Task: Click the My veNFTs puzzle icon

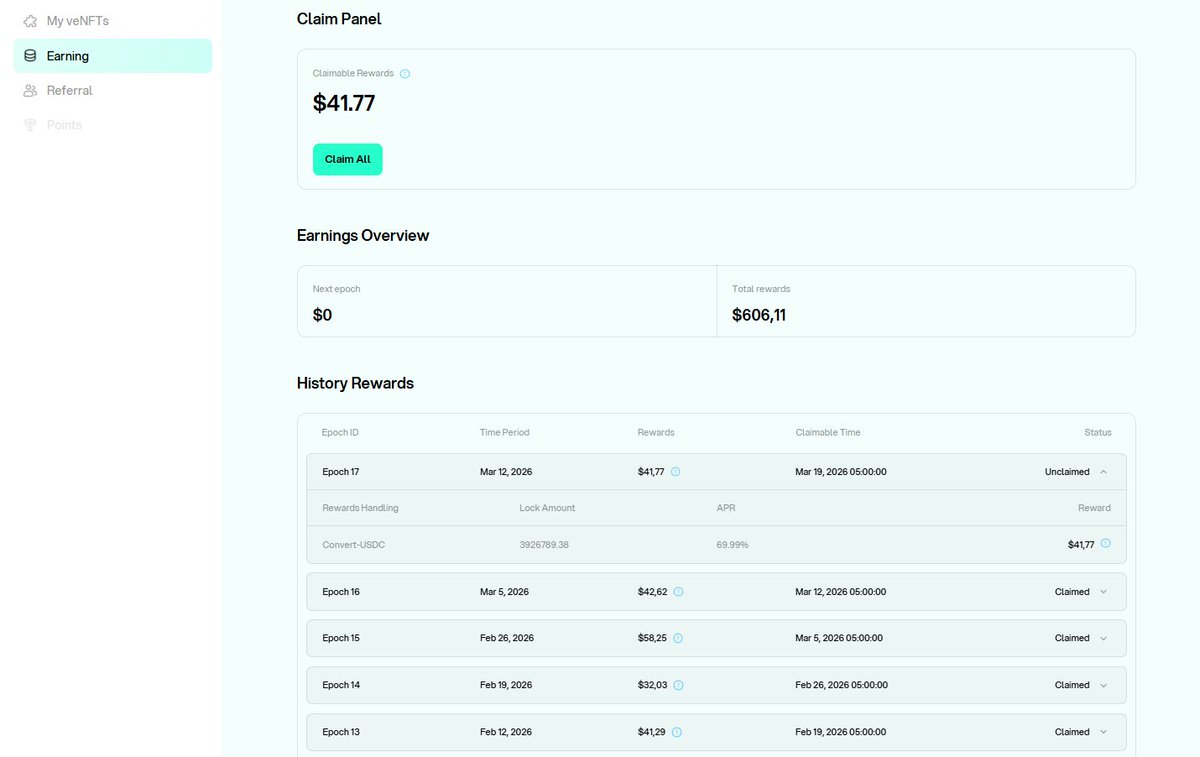Action: tap(30, 21)
